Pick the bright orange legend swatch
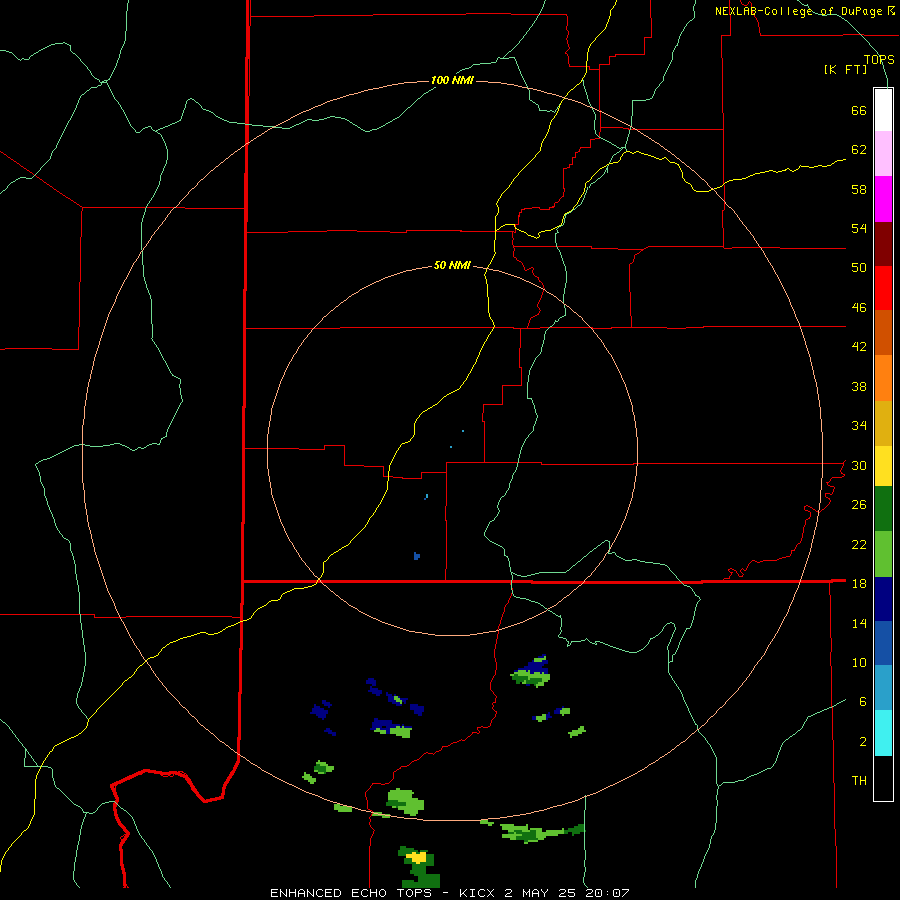 coord(883,378)
